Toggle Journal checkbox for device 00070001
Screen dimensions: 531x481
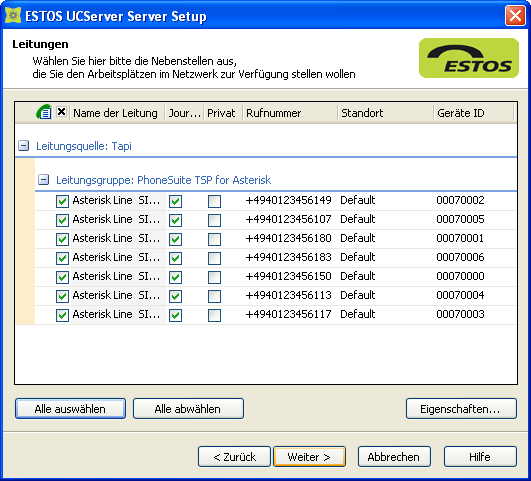tap(175, 239)
